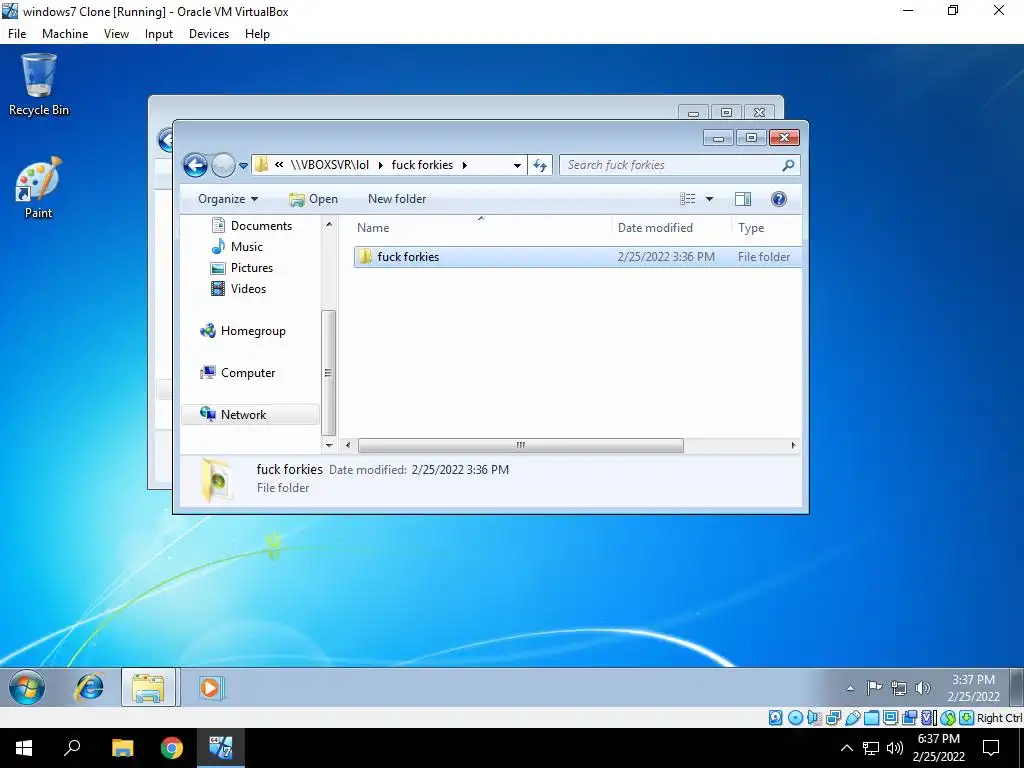This screenshot has width=1024, height=768.
Task: Click the navigation pane vertical scrollbar thumb
Action: click(x=328, y=373)
